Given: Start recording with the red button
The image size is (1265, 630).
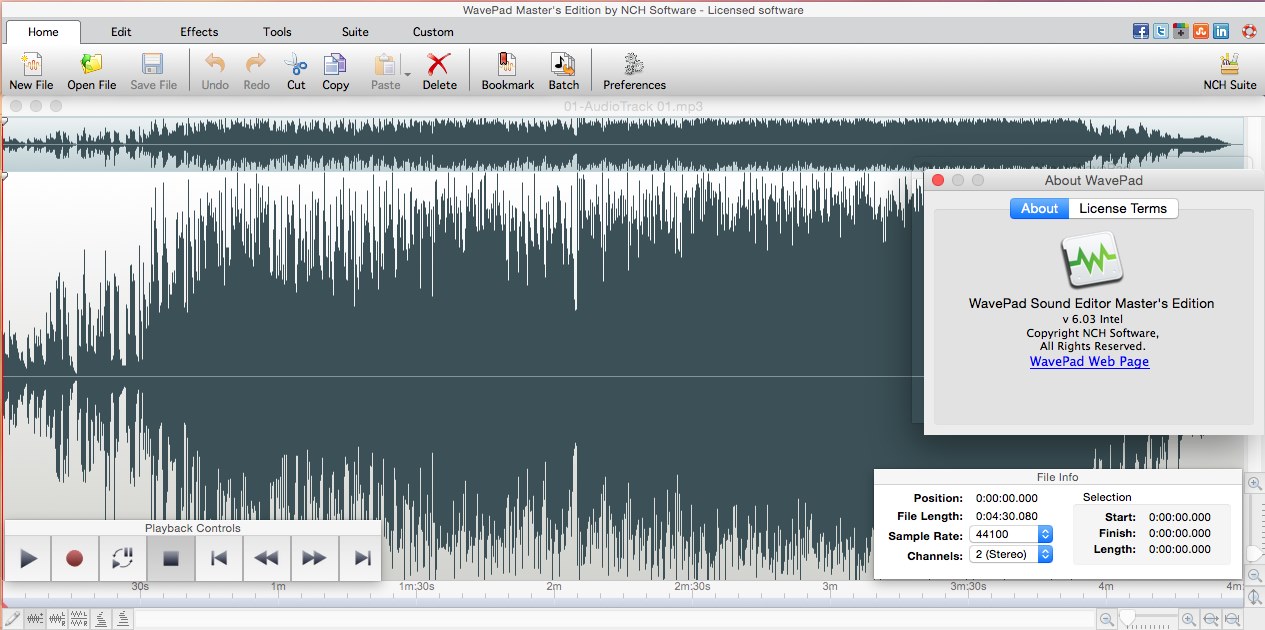Looking at the screenshot, I should (75, 558).
